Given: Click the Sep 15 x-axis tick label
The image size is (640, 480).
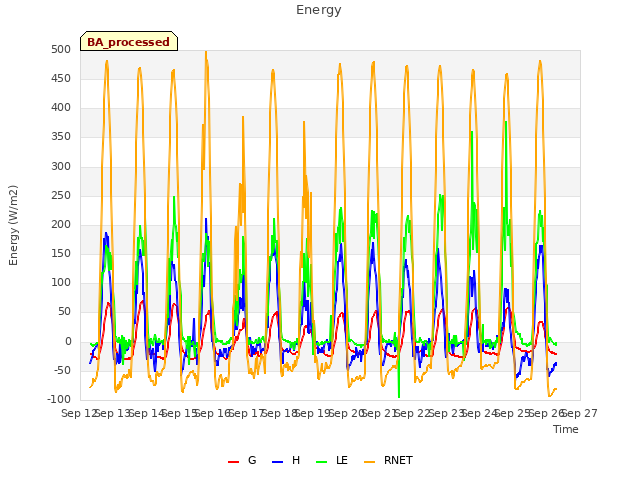Looking at the screenshot, I should [x=180, y=414].
